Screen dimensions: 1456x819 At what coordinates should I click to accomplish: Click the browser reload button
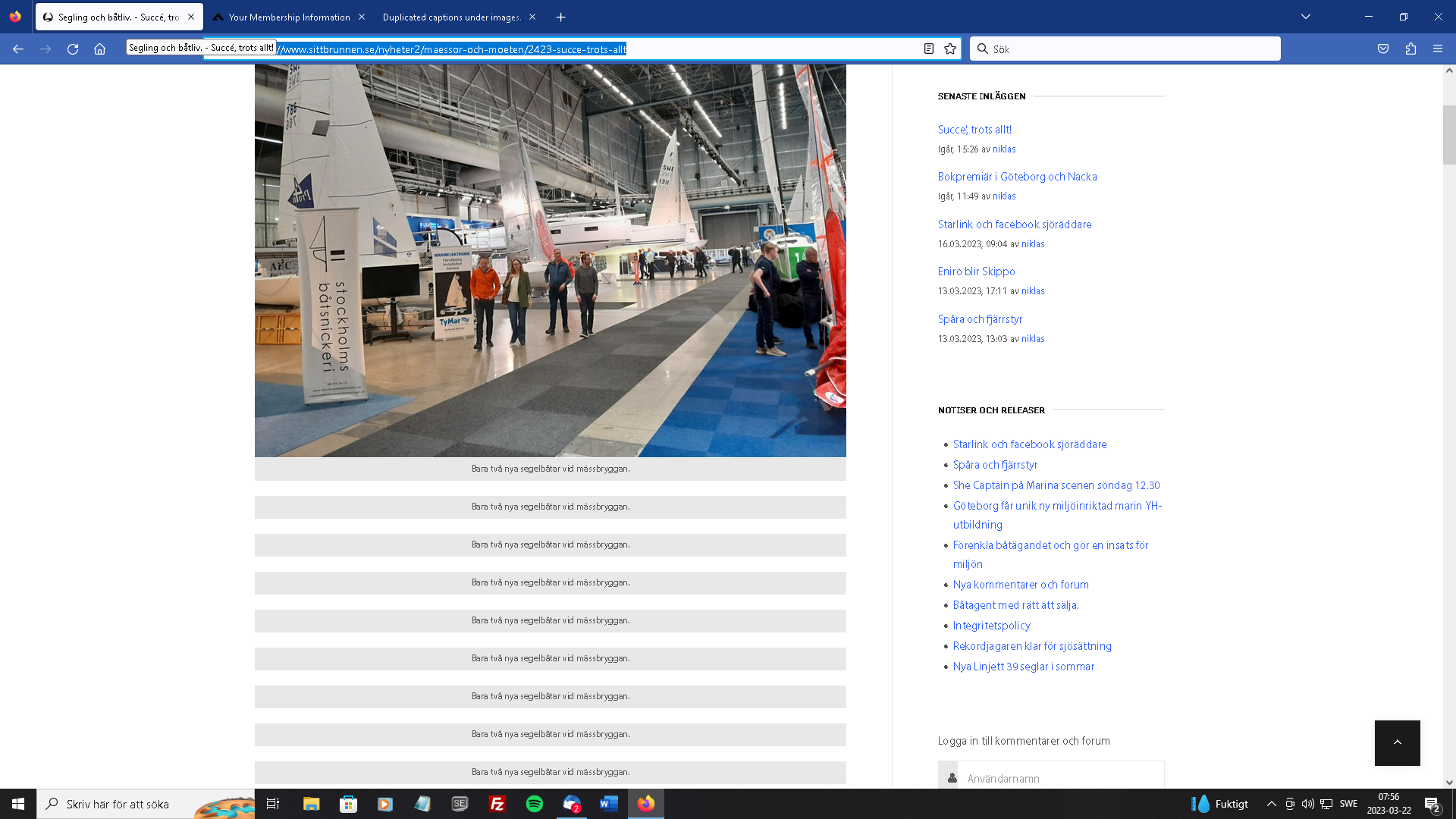[73, 49]
